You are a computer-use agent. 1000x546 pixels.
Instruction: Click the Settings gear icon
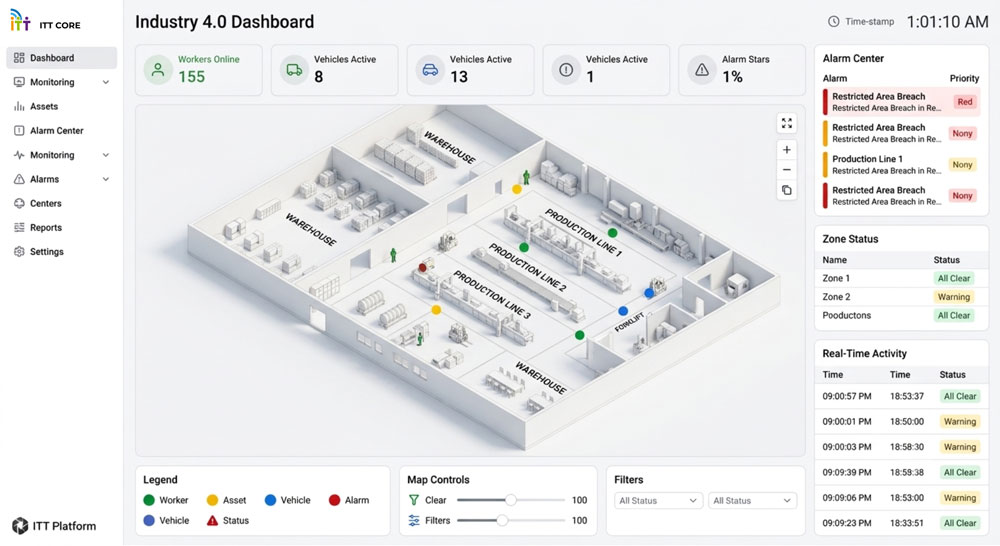click(x=19, y=252)
